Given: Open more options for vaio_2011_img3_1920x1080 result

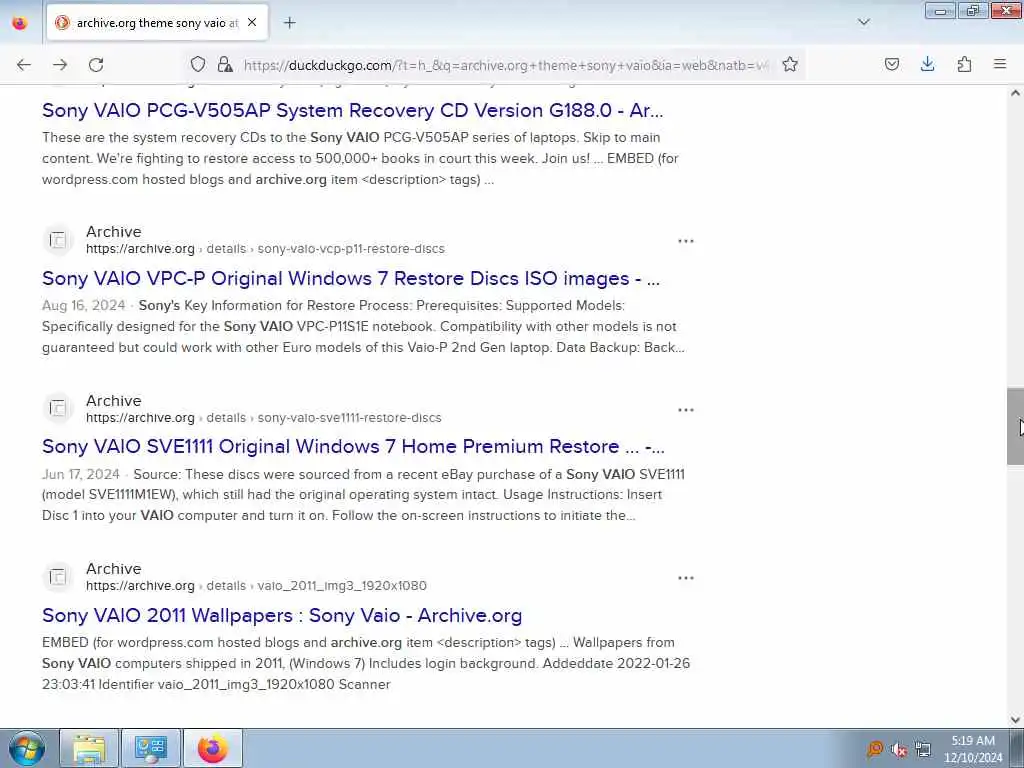Looking at the screenshot, I should click(x=686, y=578).
